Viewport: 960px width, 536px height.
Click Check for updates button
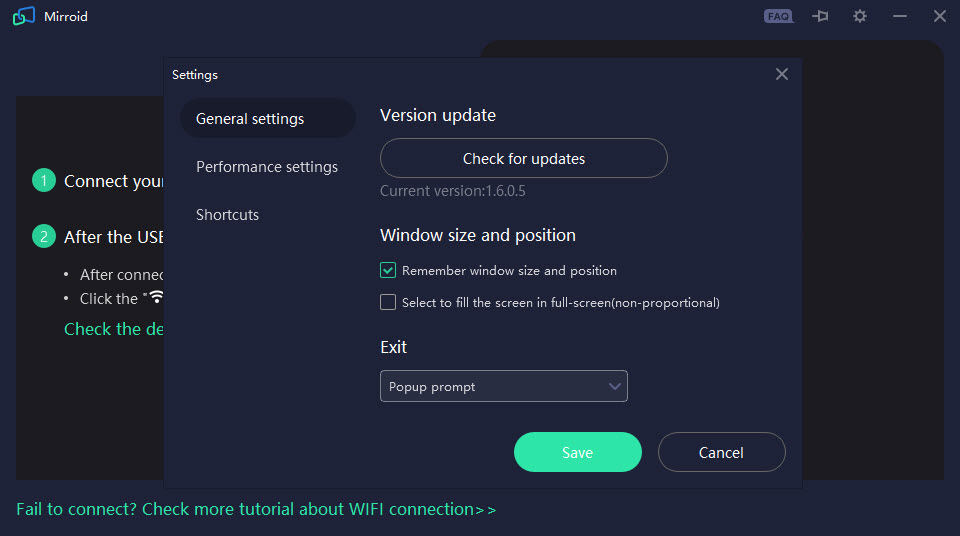point(523,158)
